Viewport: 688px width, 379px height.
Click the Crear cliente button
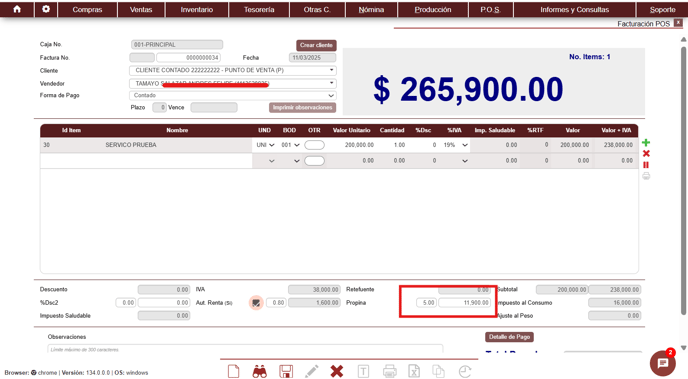tap(316, 45)
